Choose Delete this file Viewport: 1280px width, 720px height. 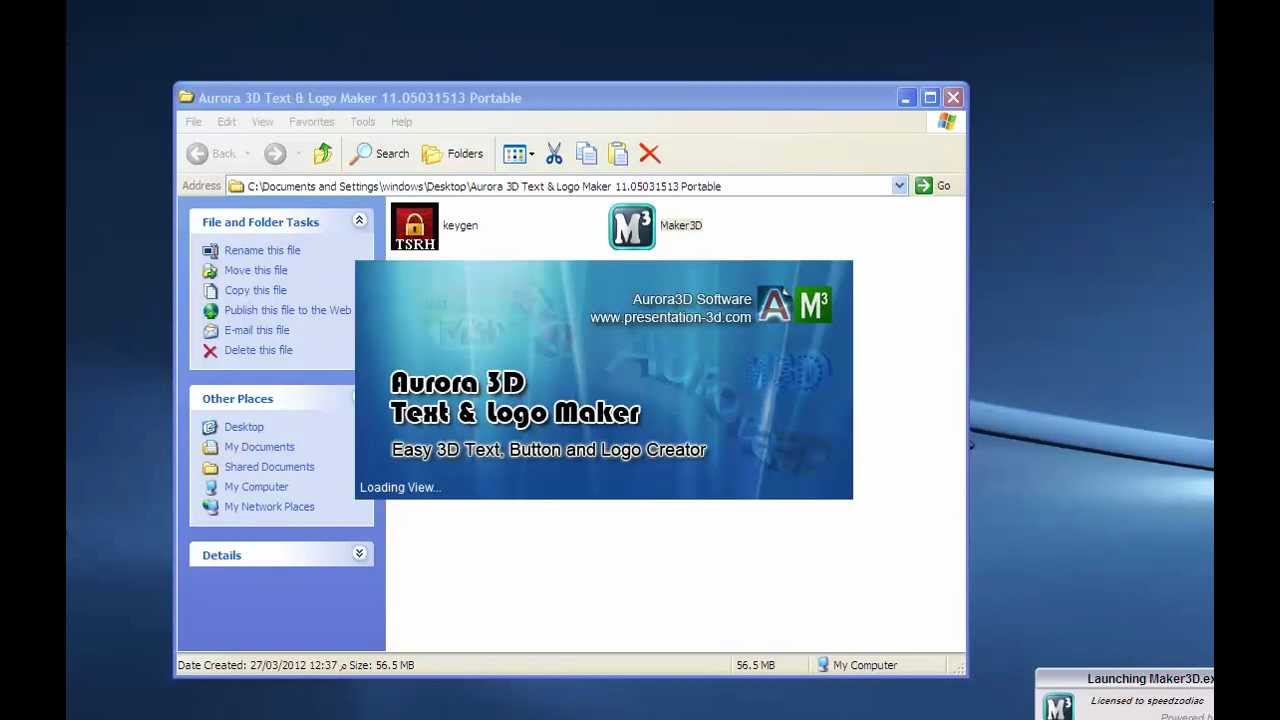pos(258,350)
